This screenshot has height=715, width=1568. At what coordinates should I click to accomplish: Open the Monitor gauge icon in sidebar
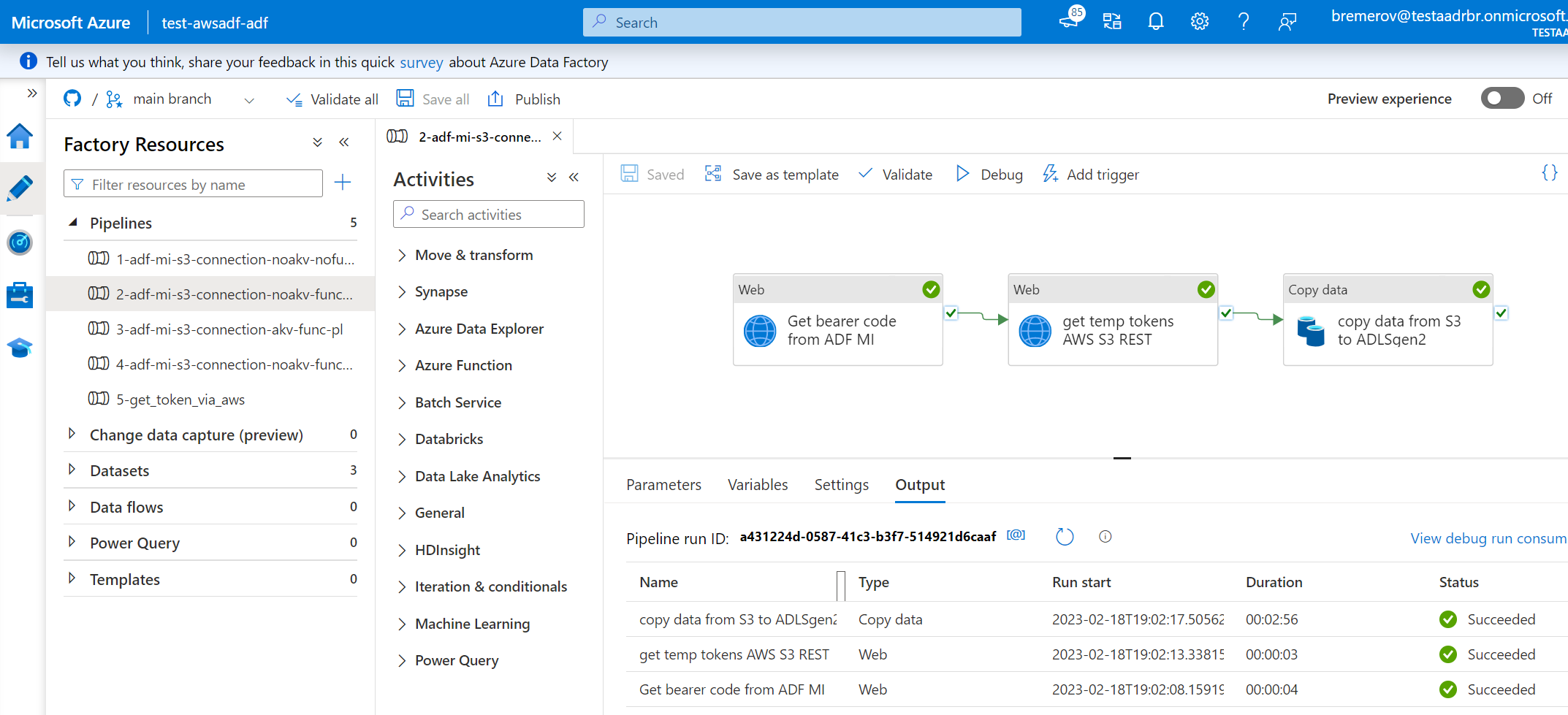coord(20,242)
